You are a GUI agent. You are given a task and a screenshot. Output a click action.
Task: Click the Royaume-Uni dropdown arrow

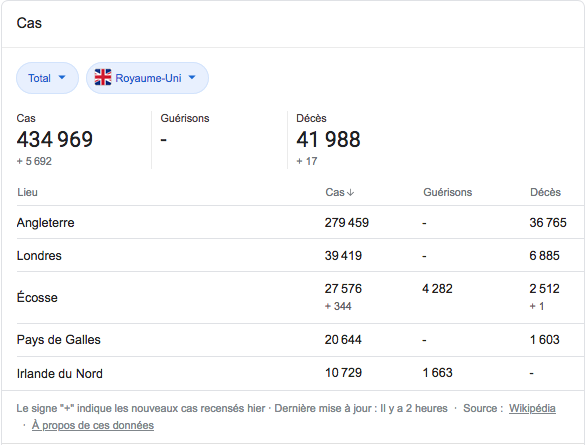click(x=192, y=78)
